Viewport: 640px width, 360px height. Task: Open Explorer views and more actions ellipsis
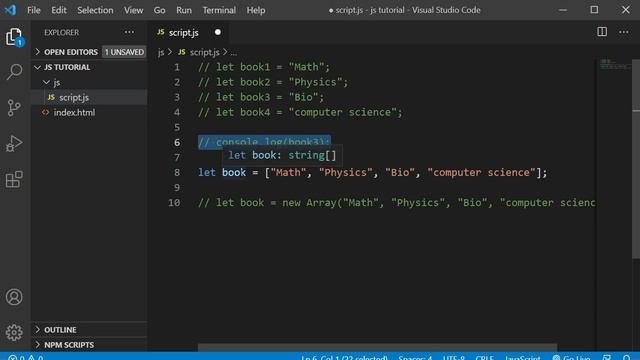[129, 32]
